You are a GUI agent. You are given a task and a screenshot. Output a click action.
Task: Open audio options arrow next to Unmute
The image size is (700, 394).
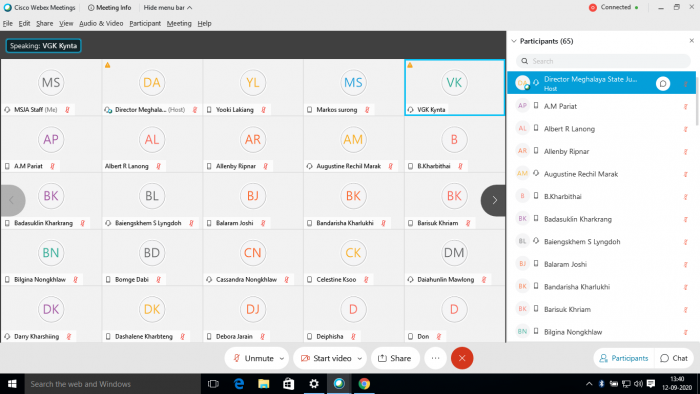coord(282,358)
